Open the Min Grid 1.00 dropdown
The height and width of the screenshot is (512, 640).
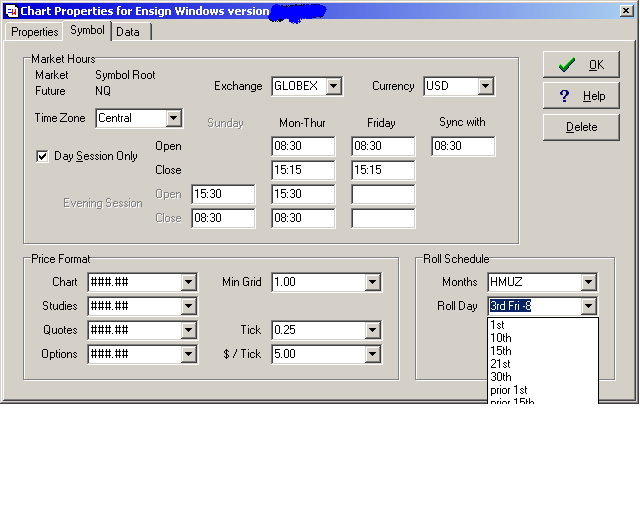[x=373, y=282]
